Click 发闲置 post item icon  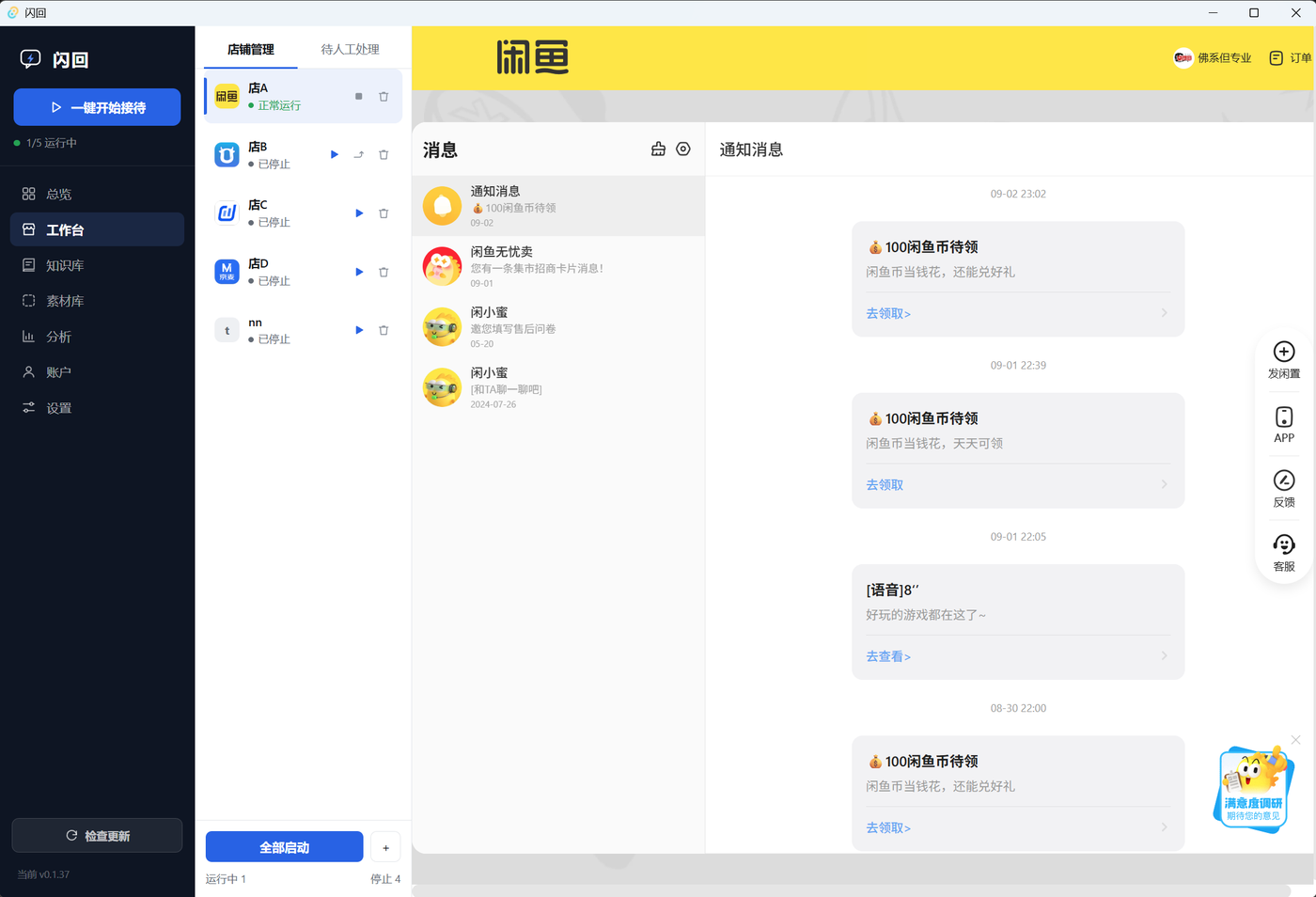[1284, 360]
